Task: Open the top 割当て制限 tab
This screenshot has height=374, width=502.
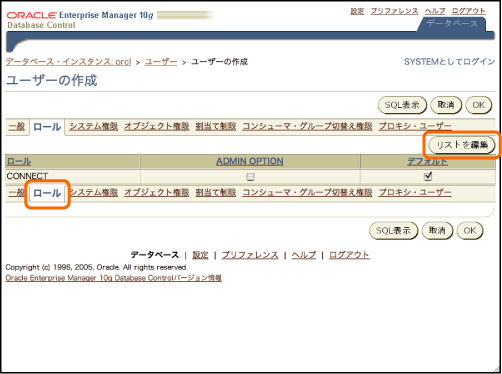Action: point(216,126)
